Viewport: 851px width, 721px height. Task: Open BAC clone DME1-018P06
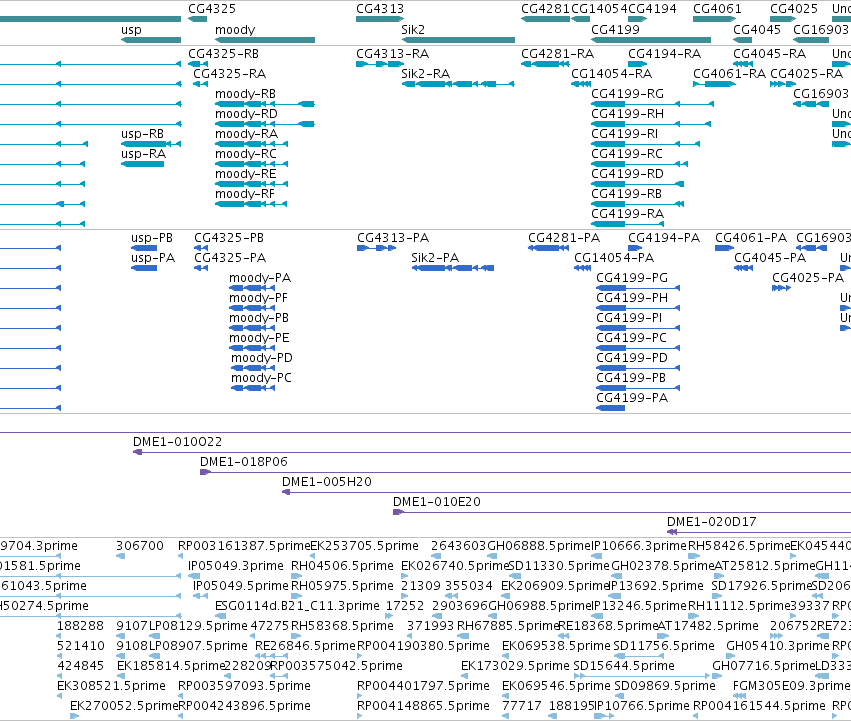pyautogui.click(x=244, y=462)
